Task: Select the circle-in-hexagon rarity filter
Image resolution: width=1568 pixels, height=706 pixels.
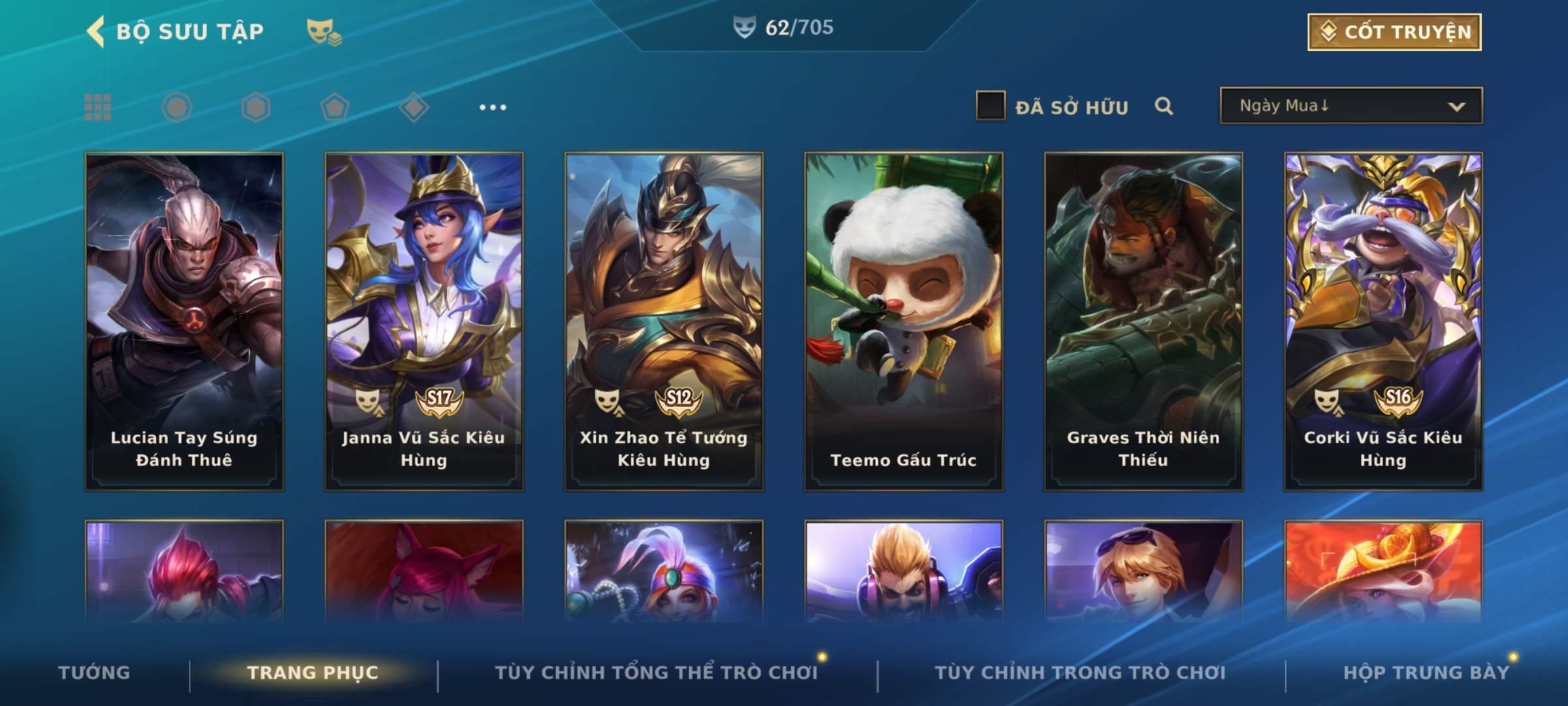Action: 177,107
